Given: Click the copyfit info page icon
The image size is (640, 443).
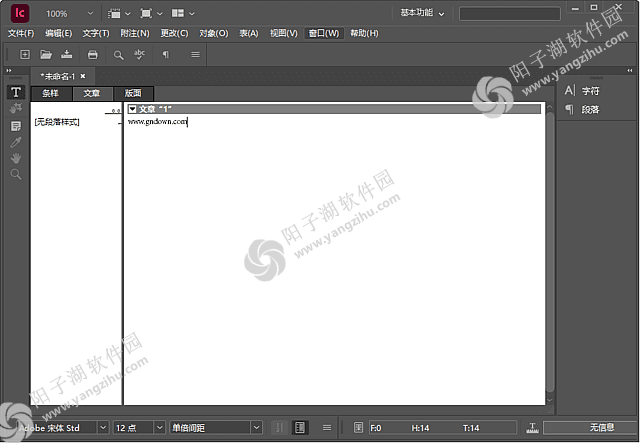Looking at the screenshot, I should (358, 427).
